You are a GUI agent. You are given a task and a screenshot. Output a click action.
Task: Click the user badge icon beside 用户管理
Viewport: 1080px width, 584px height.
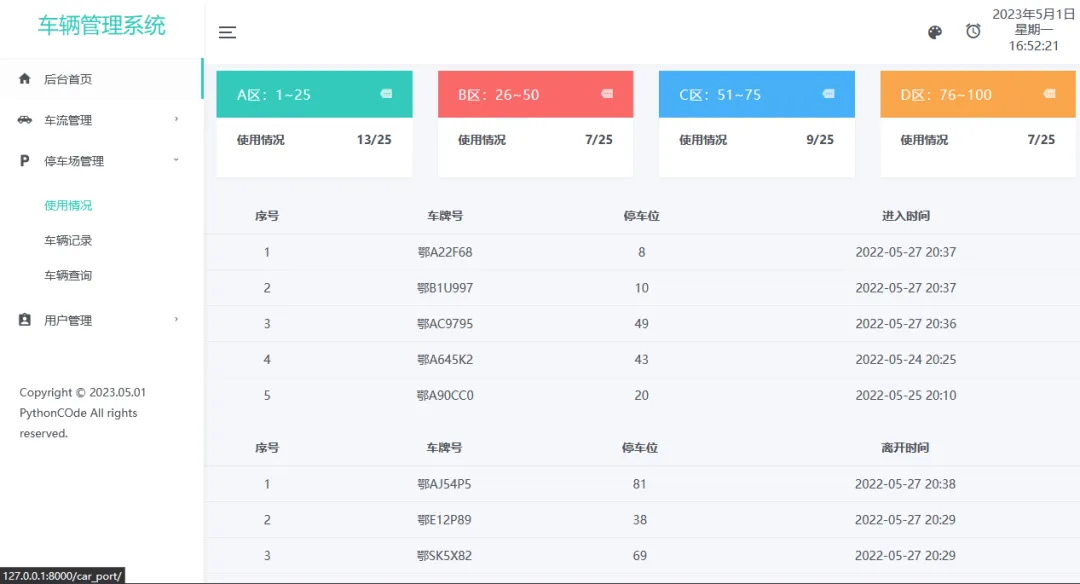coord(25,320)
